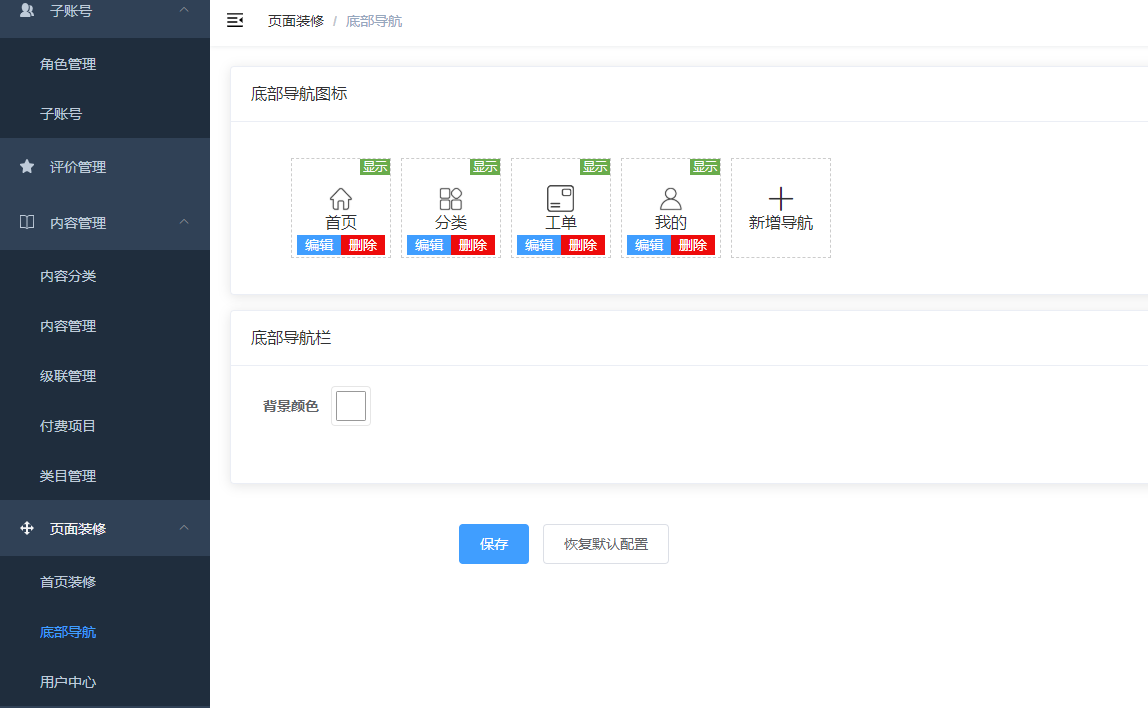Click the home icon on 首页 nav item

(x=340, y=196)
